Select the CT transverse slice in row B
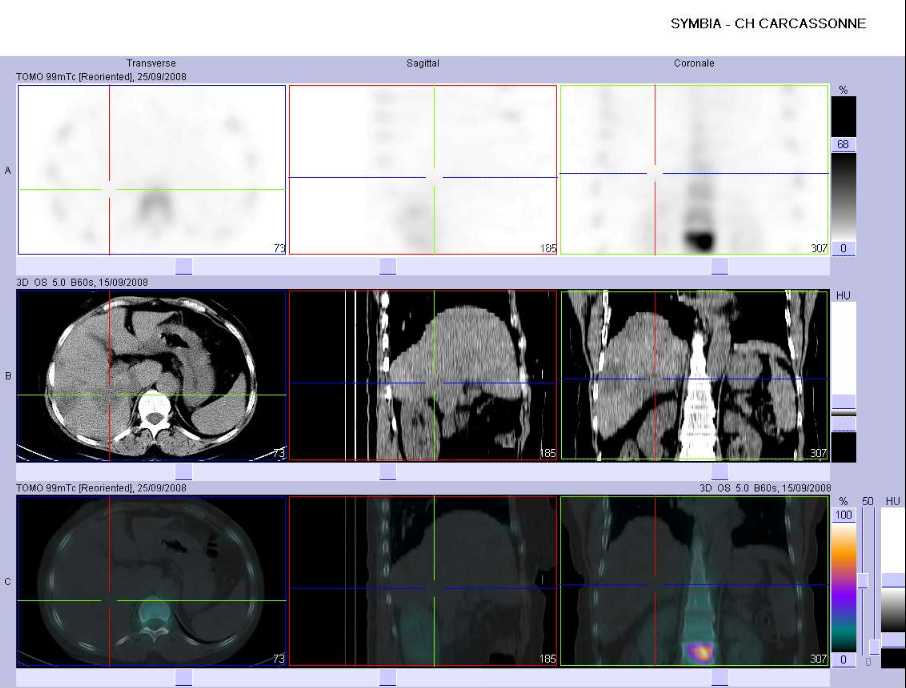 pos(152,375)
